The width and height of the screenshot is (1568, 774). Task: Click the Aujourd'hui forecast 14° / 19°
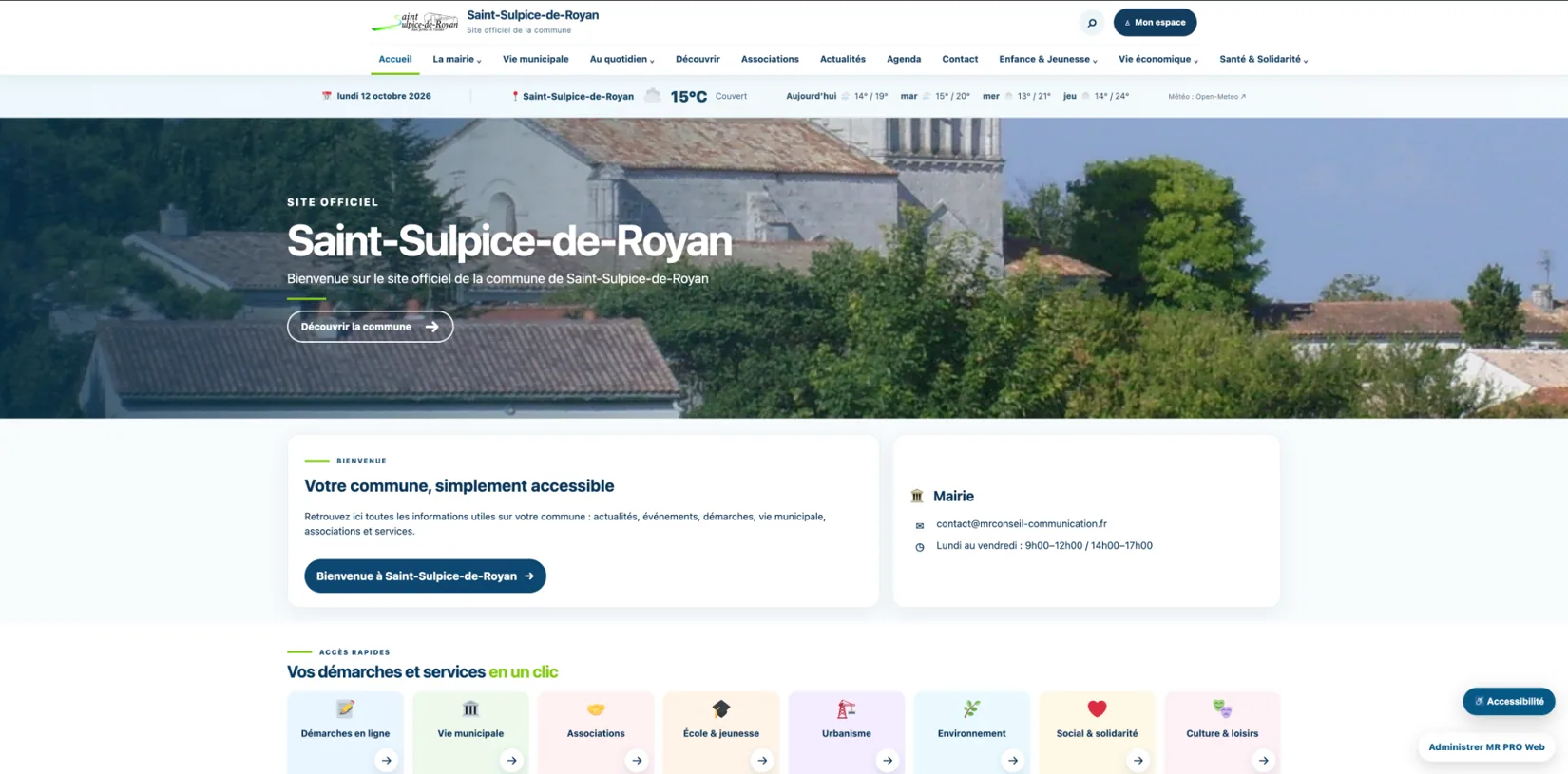click(x=837, y=96)
